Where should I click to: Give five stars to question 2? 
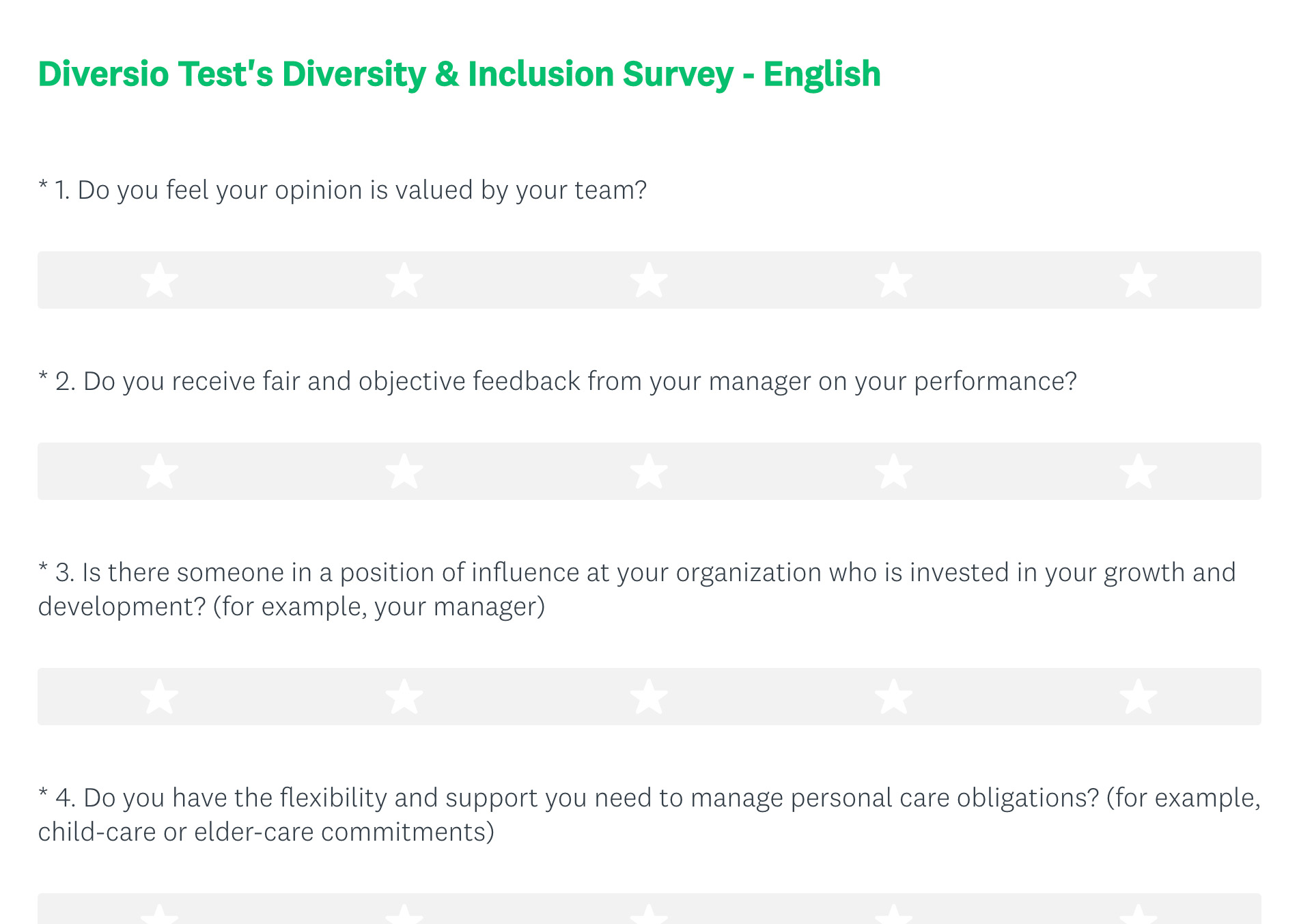pyautogui.click(x=1139, y=471)
